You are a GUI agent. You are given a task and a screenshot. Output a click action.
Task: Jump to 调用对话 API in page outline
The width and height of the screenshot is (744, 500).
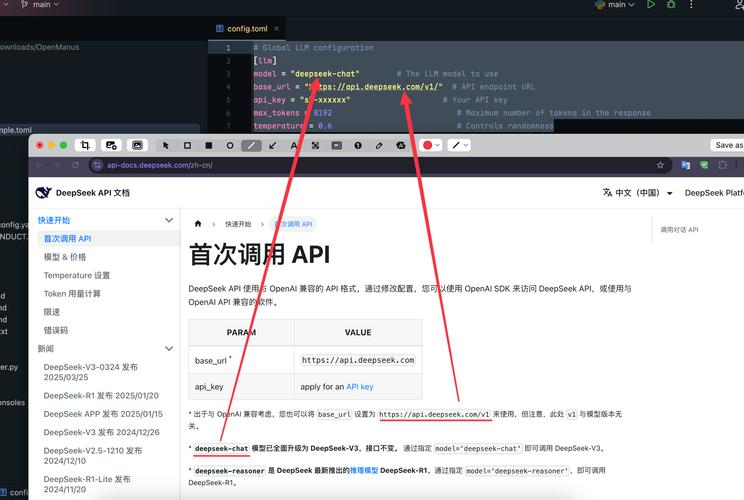pyautogui.click(x=679, y=230)
